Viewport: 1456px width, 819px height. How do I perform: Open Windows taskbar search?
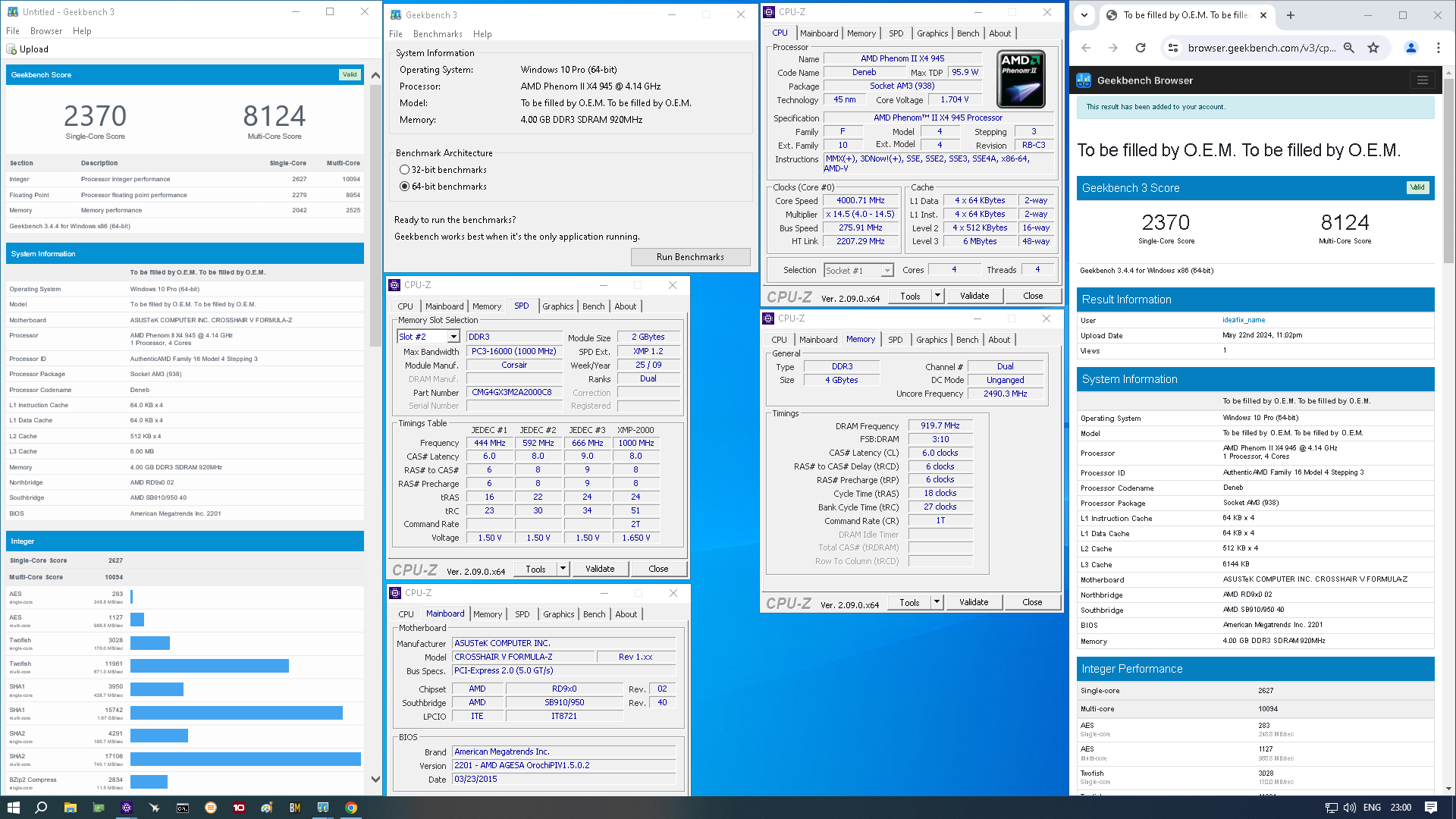[42, 808]
